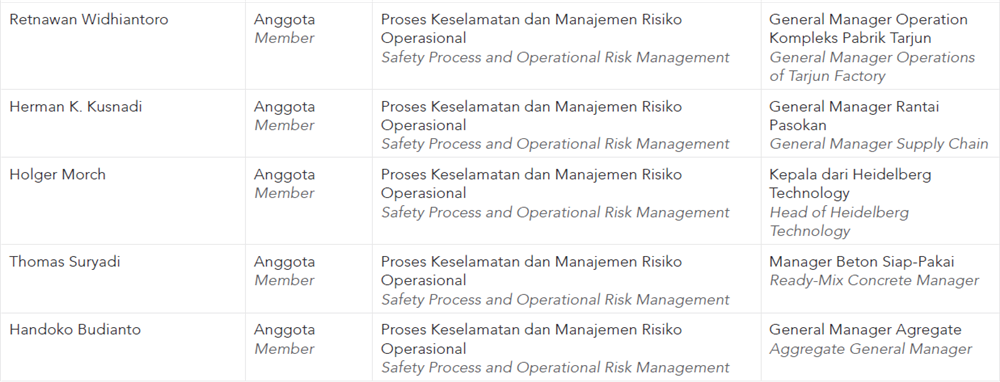Screen dimensions: 1000x382
Task: Select the name Retnawan Widhiantoro
Action: [89, 20]
